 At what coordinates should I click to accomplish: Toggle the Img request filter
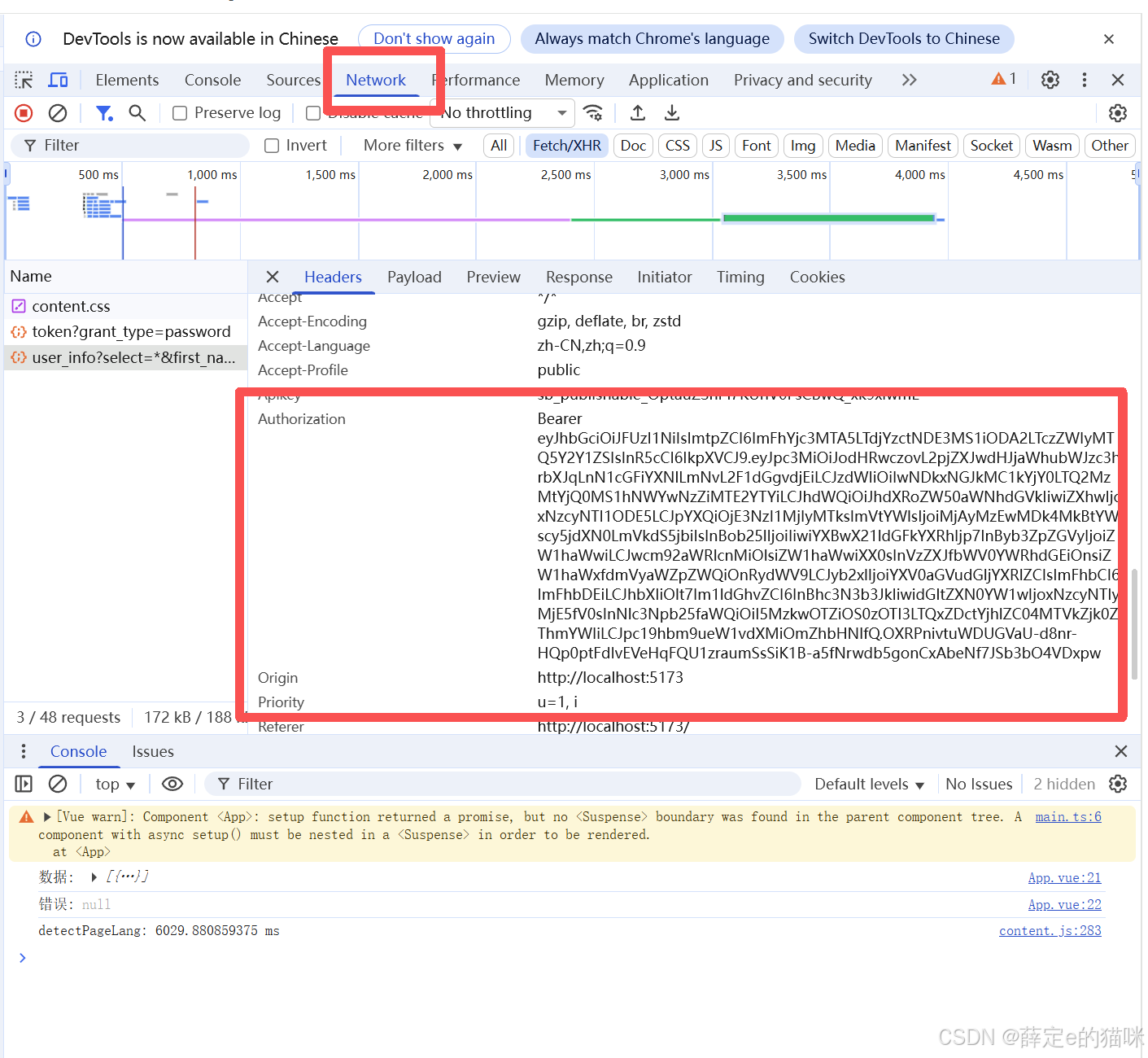(x=803, y=146)
